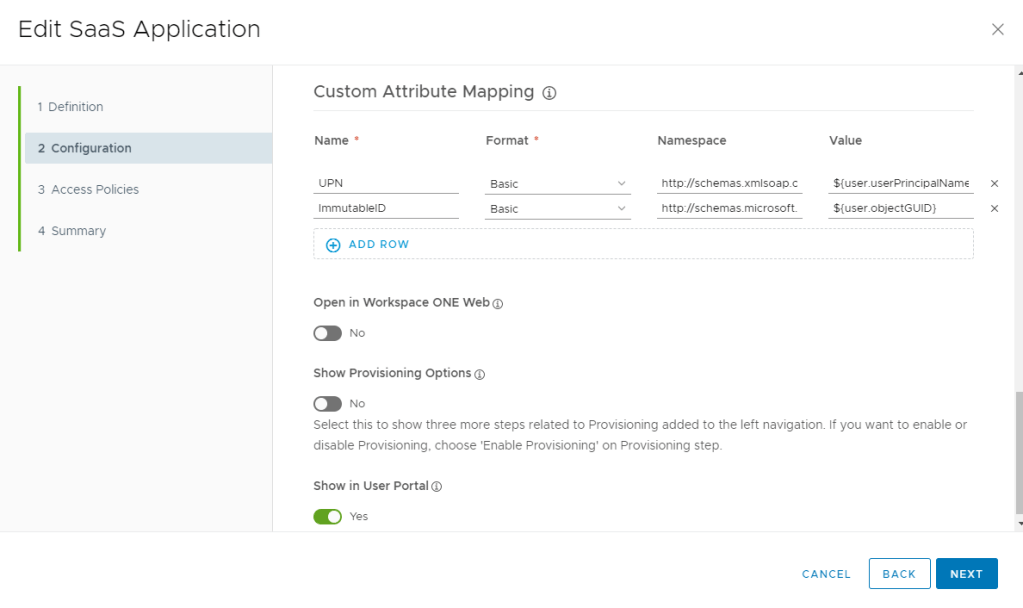This screenshot has height=608, width=1023.
Task: Open the Access Policies step
Action: 88,190
